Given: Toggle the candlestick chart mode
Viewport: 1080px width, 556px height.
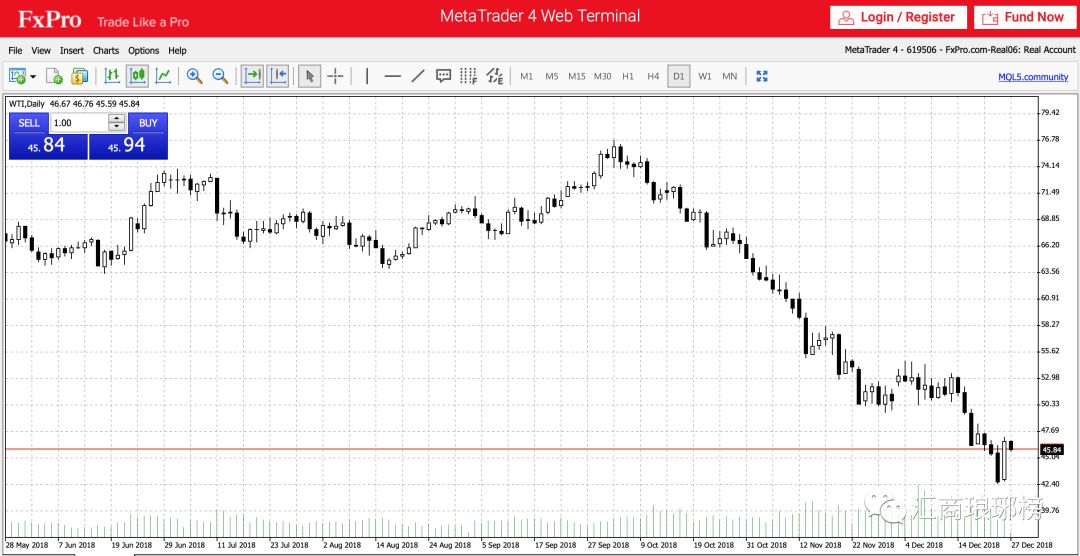Looking at the screenshot, I should coord(137,76).
